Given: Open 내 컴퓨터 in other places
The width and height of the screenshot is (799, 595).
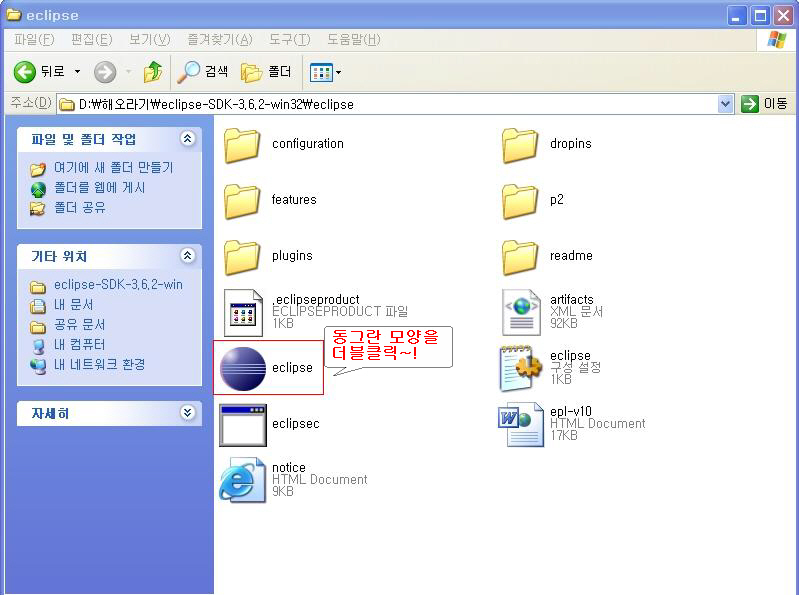Looking at the screenshot, I should click(x=79, y=344).
